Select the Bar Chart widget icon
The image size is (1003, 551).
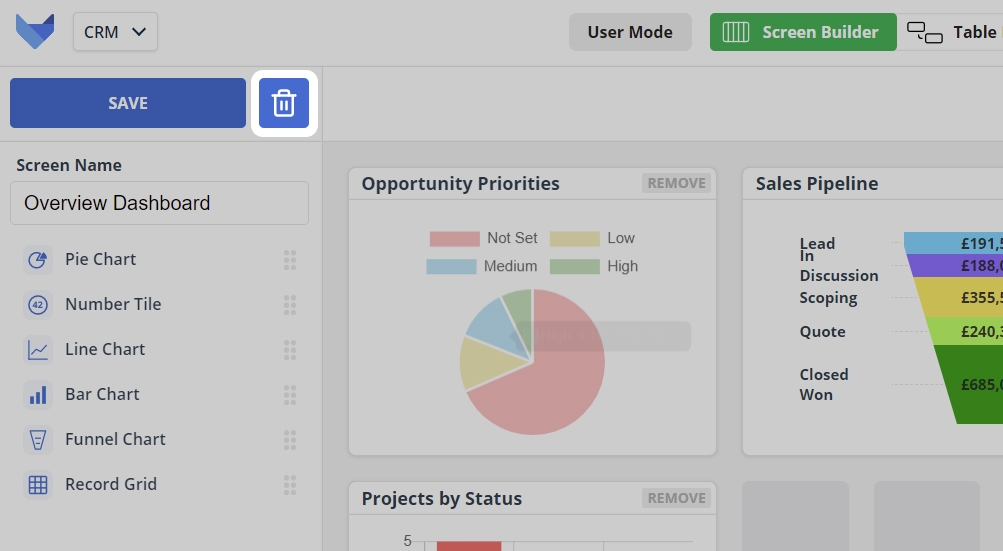(x=38, y=395)
